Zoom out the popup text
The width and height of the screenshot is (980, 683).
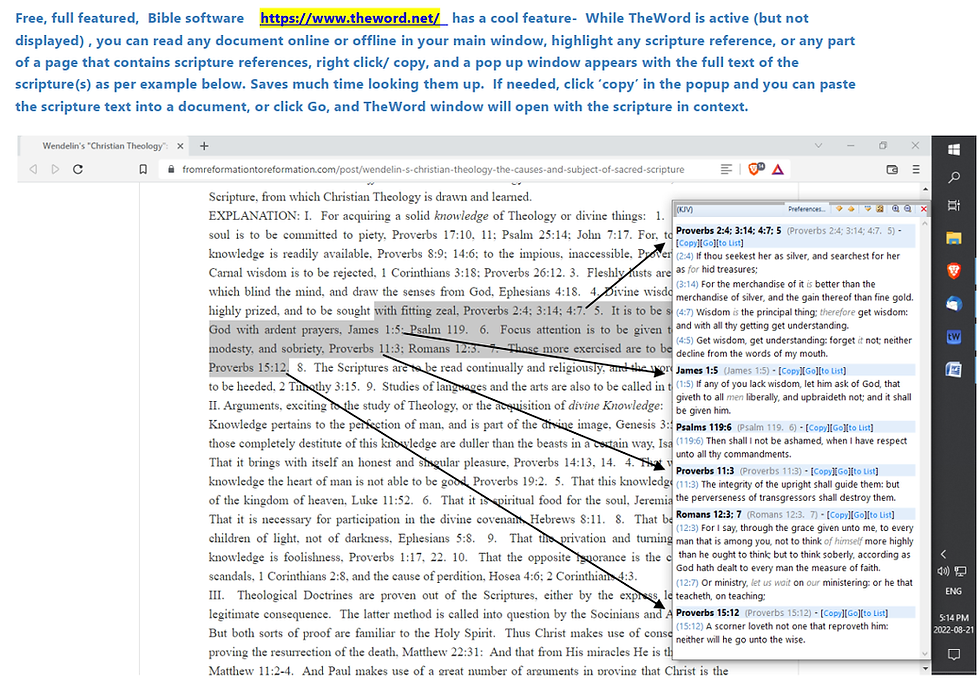pos(908,209)
